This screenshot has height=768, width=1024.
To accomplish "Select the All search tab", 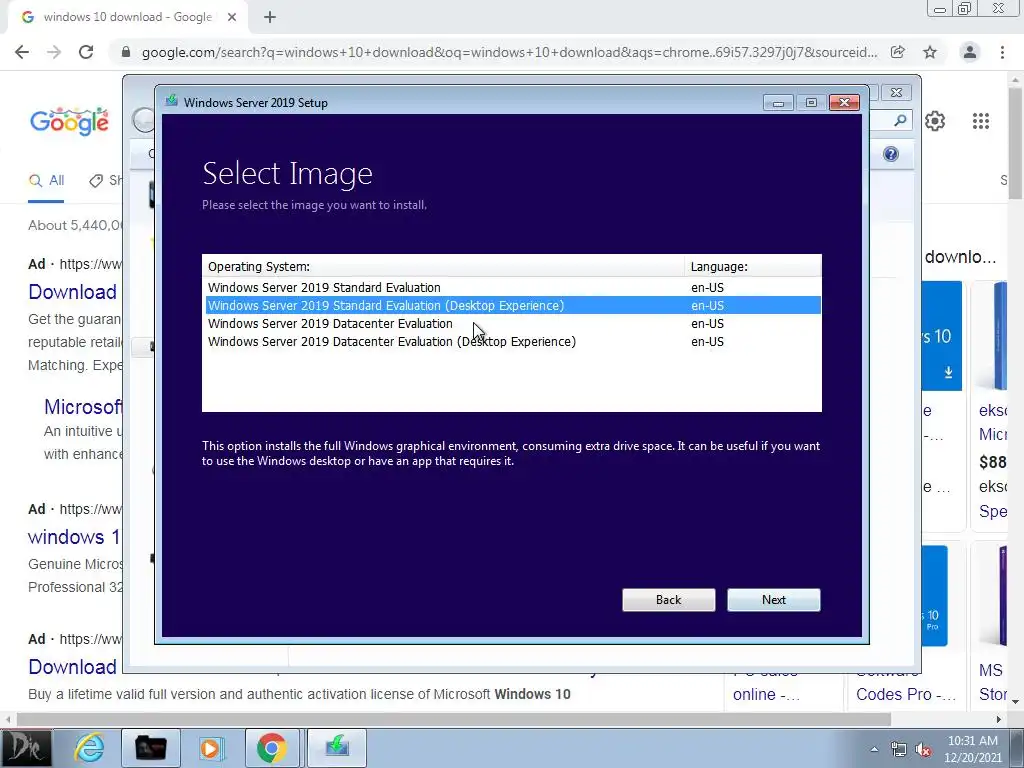I will [46, 181].
